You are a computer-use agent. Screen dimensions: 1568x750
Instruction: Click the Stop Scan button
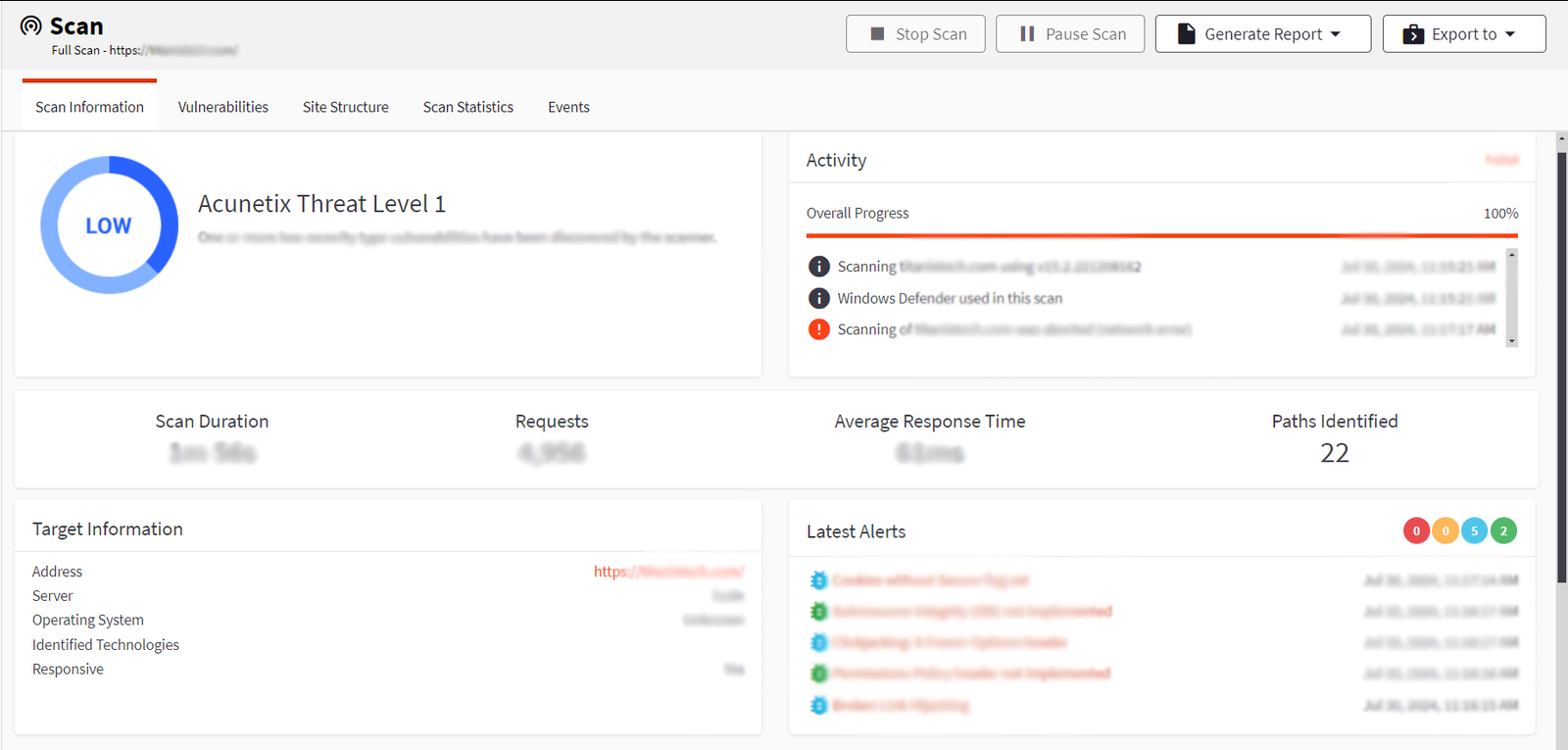pos(915,34)
